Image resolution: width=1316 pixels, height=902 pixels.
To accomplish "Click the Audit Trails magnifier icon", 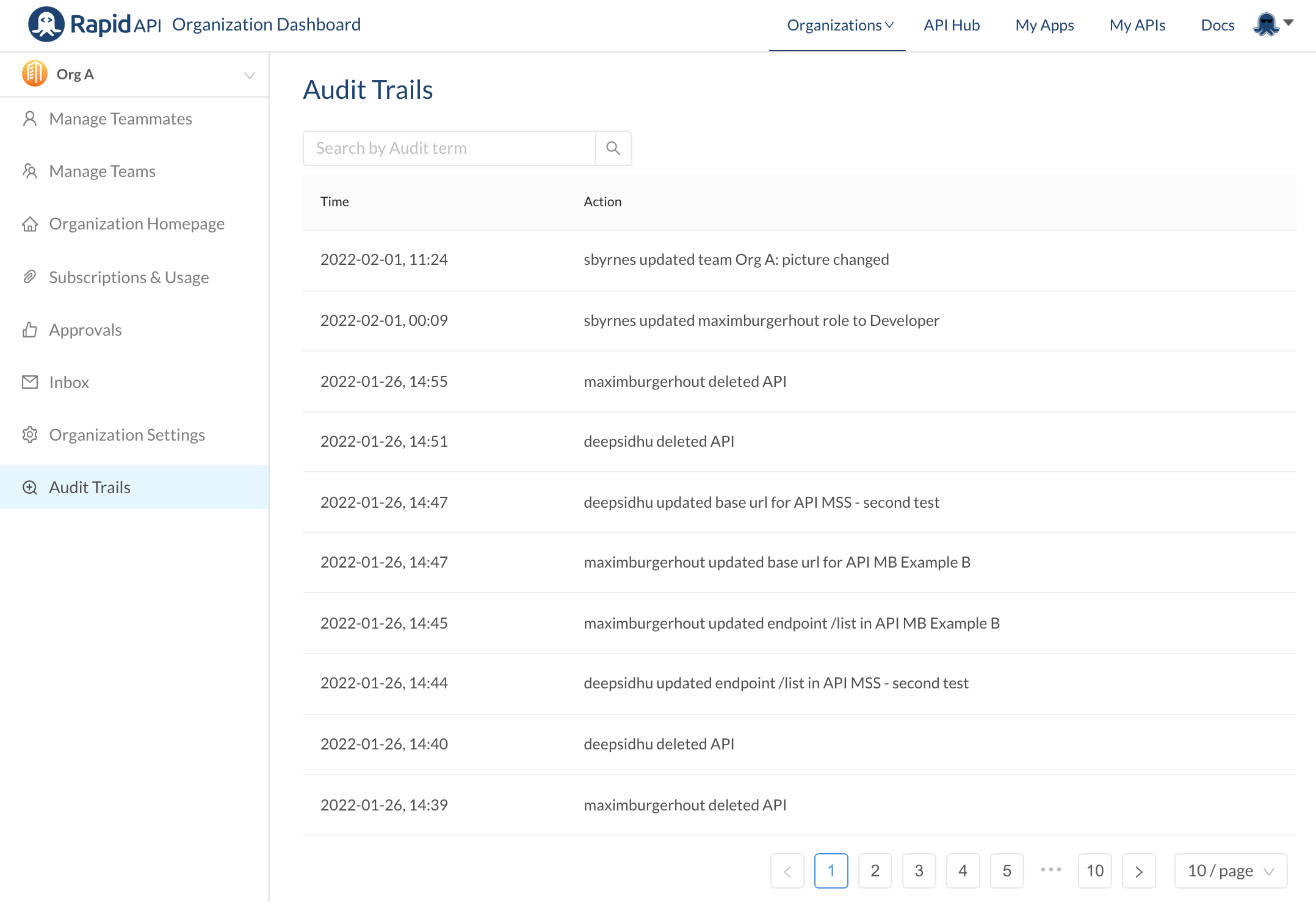I will click(x=30, y=487).
